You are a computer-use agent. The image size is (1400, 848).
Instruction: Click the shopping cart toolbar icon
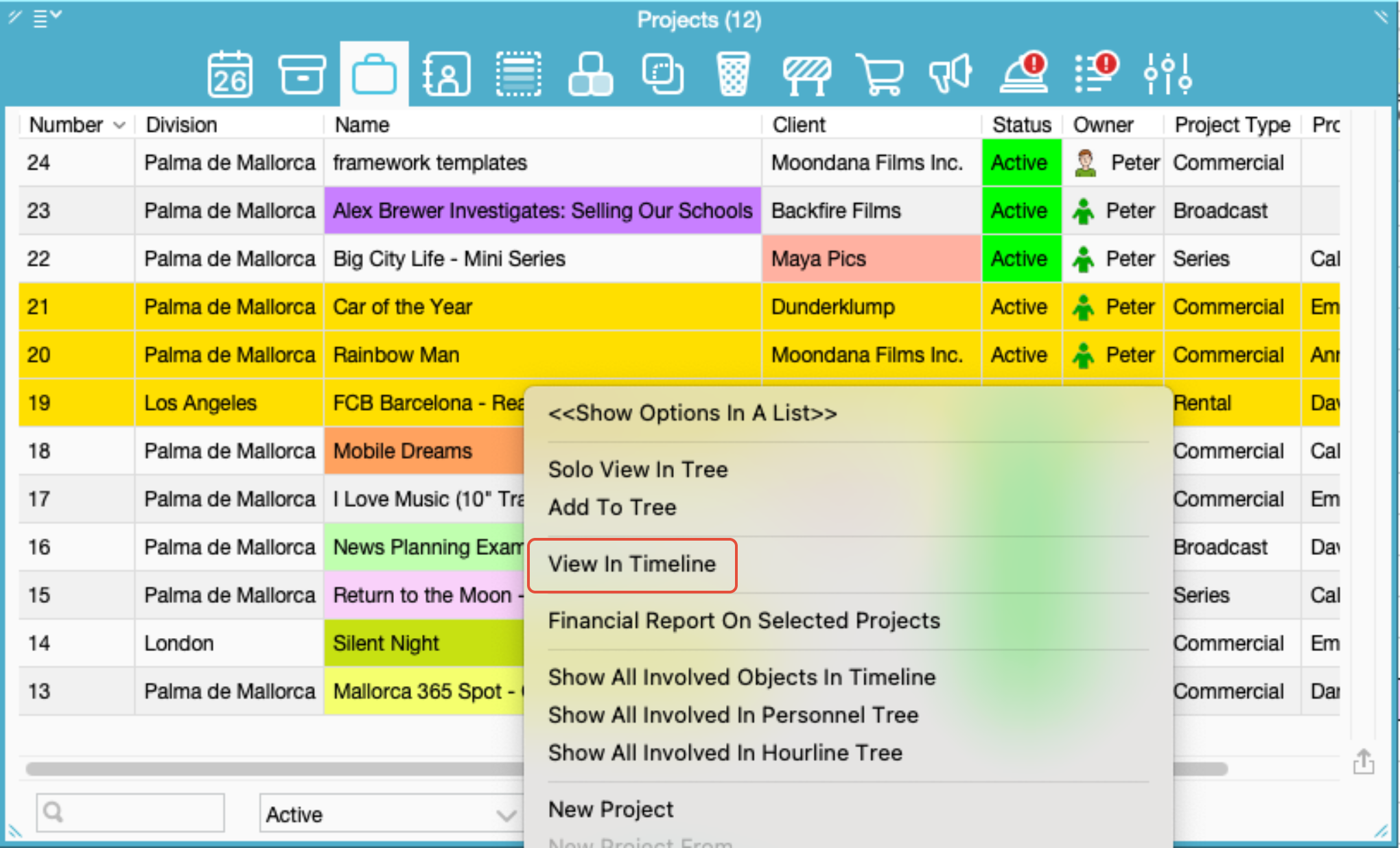pyautogui.click(x=880, y=74)
